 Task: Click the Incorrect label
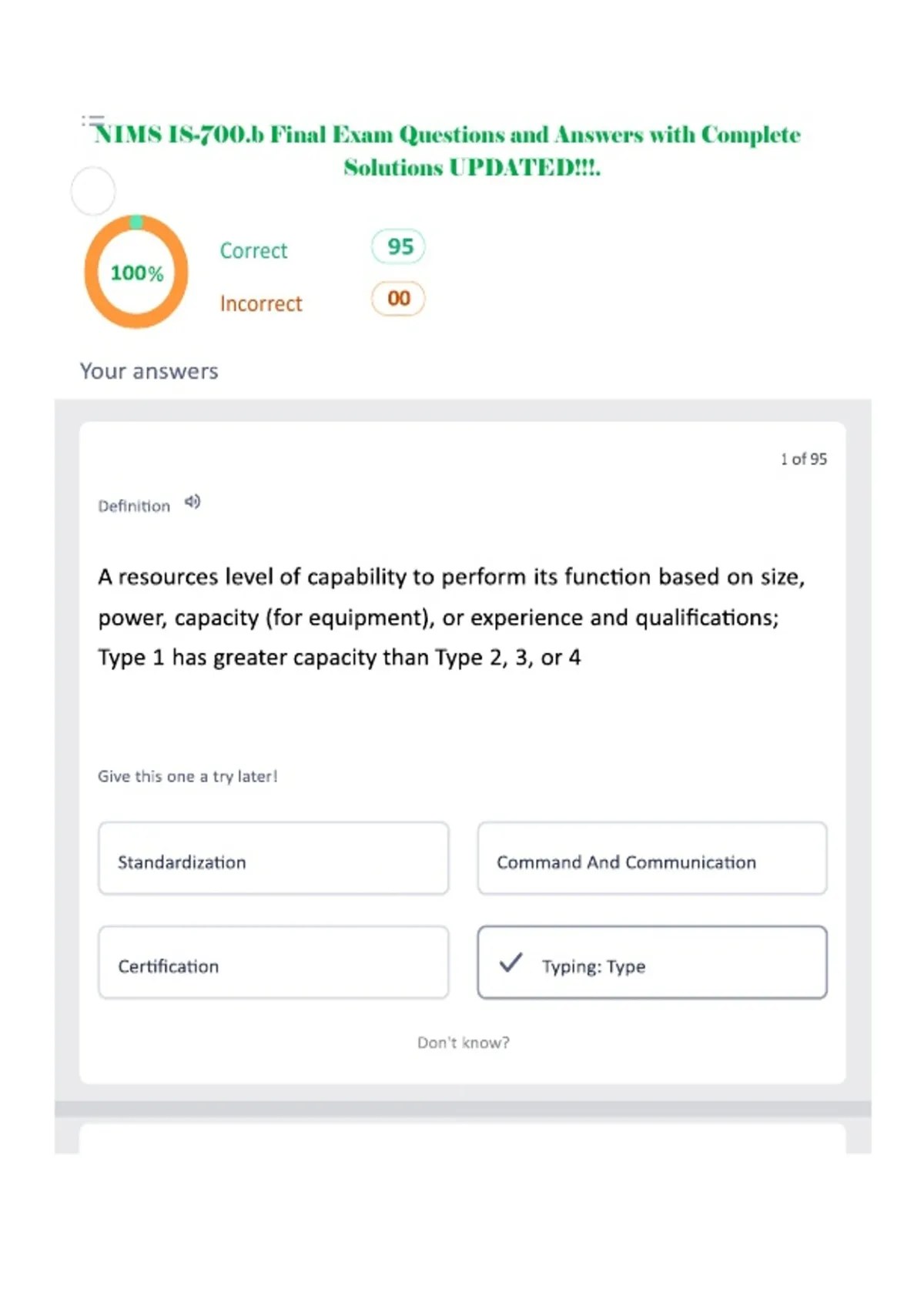pos(261,304)
